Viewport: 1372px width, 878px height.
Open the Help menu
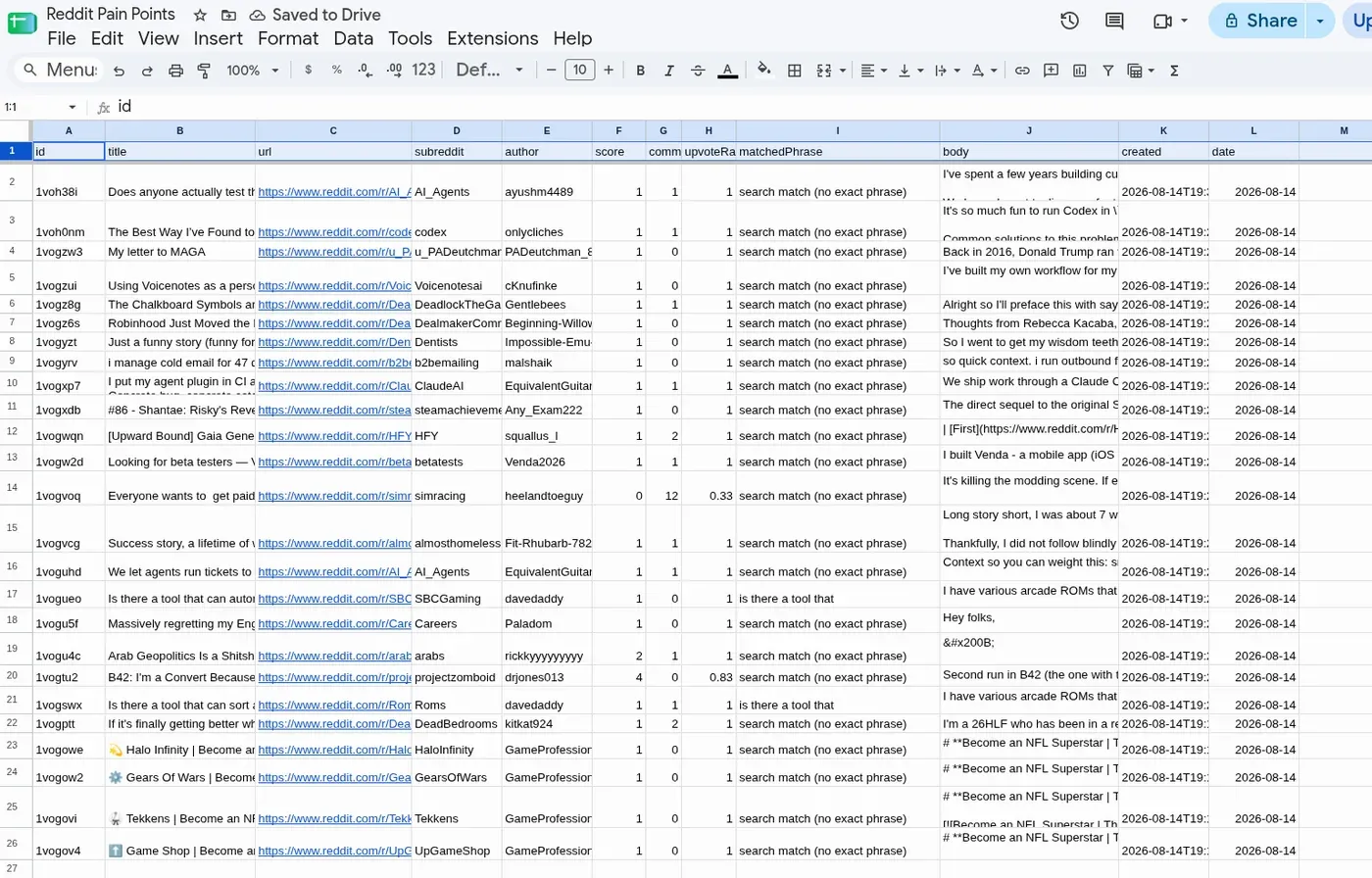(572, 38)
